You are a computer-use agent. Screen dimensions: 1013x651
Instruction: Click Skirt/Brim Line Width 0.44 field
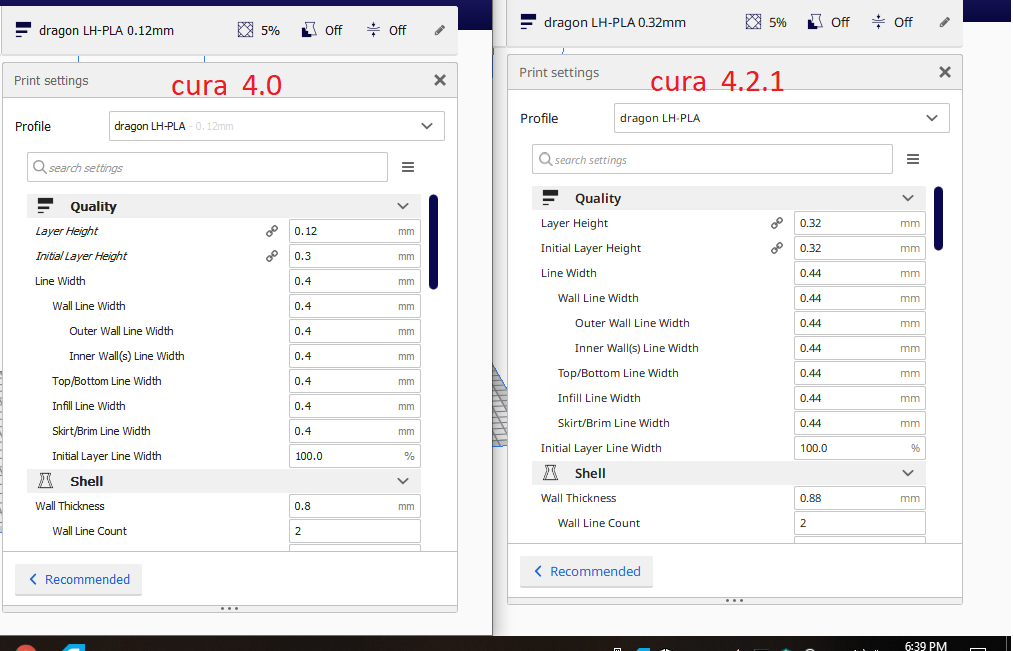pos(859,423)
